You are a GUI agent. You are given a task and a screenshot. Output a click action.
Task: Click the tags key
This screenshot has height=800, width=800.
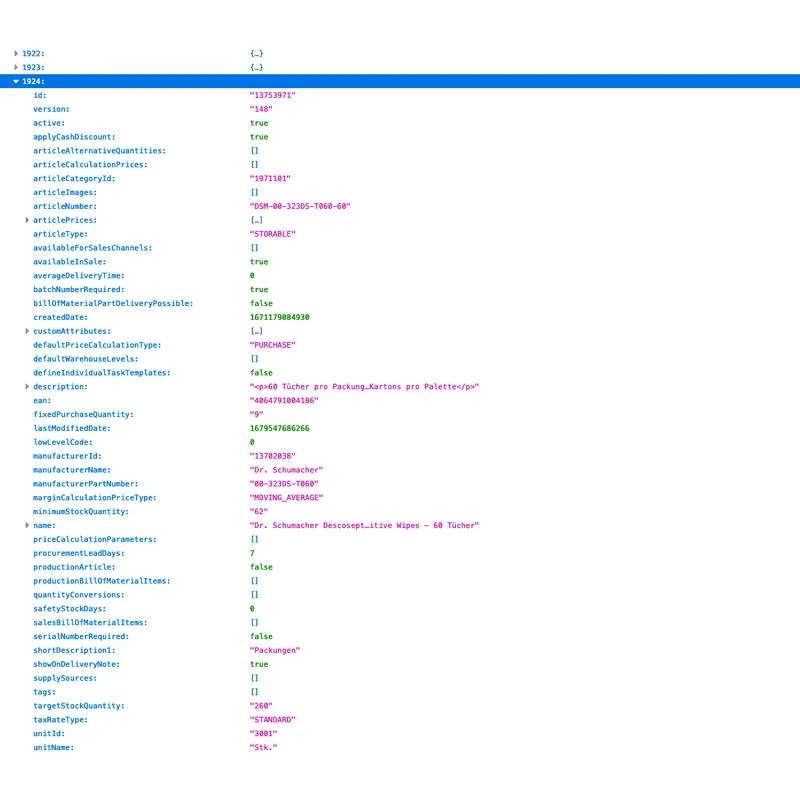[x=45, y=692]
